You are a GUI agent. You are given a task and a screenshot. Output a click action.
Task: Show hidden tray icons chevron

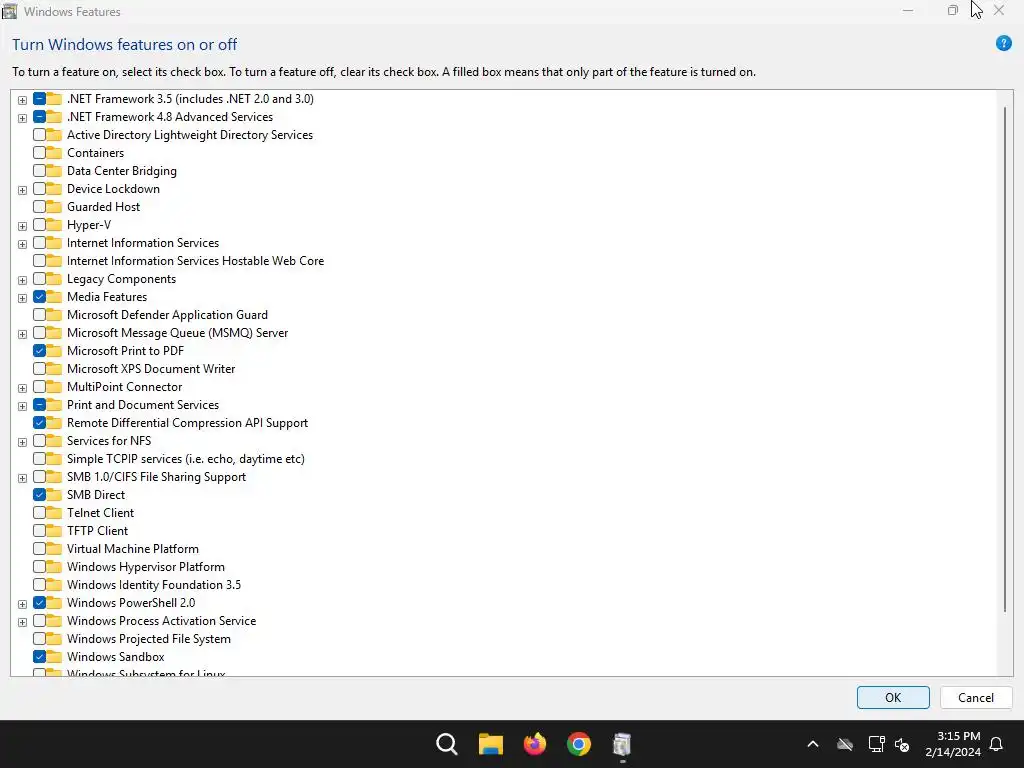pyautogui.click(x=812, y=744)
